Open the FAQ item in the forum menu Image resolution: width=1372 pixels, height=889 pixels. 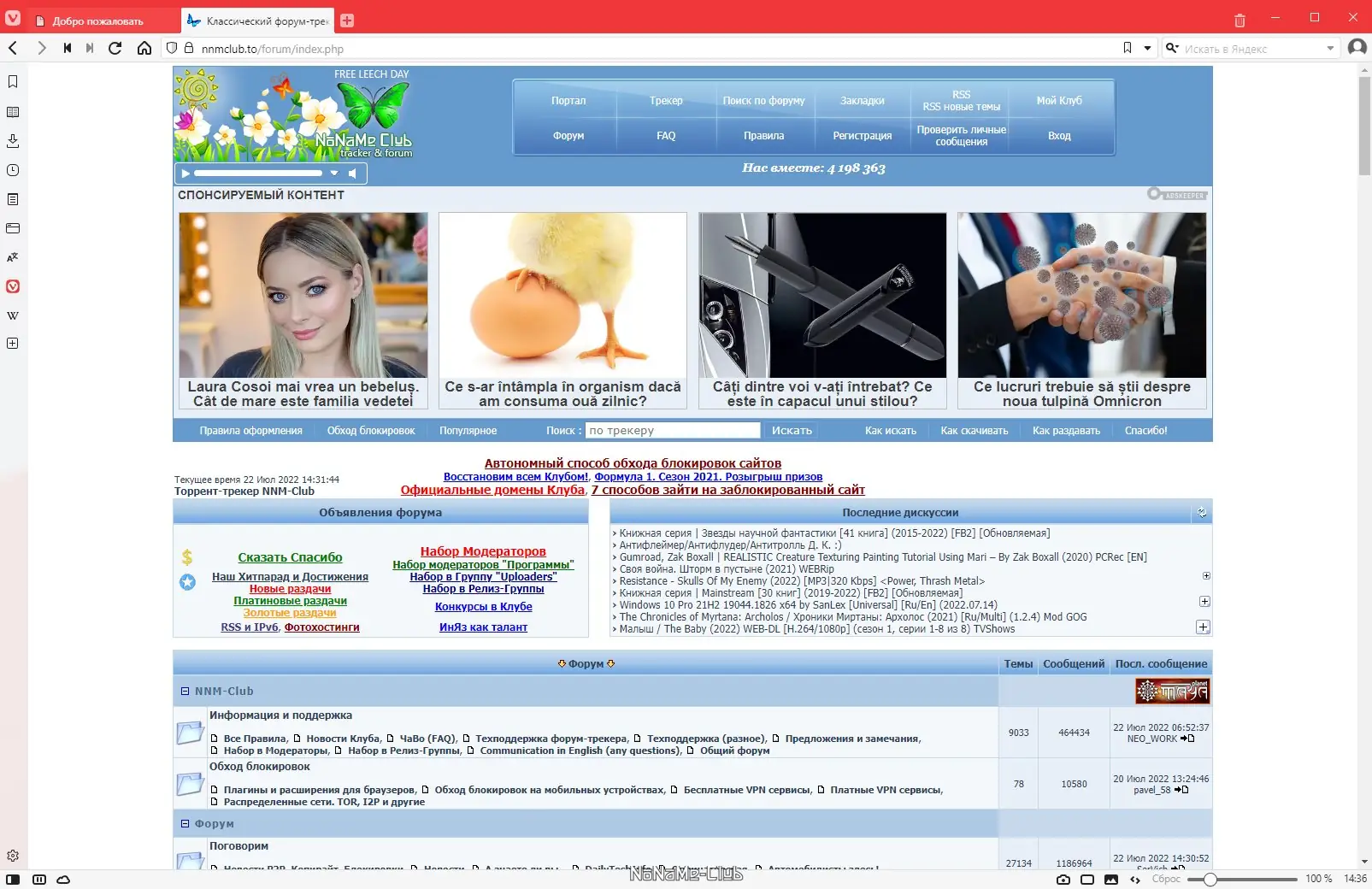(x=665, y=135)
